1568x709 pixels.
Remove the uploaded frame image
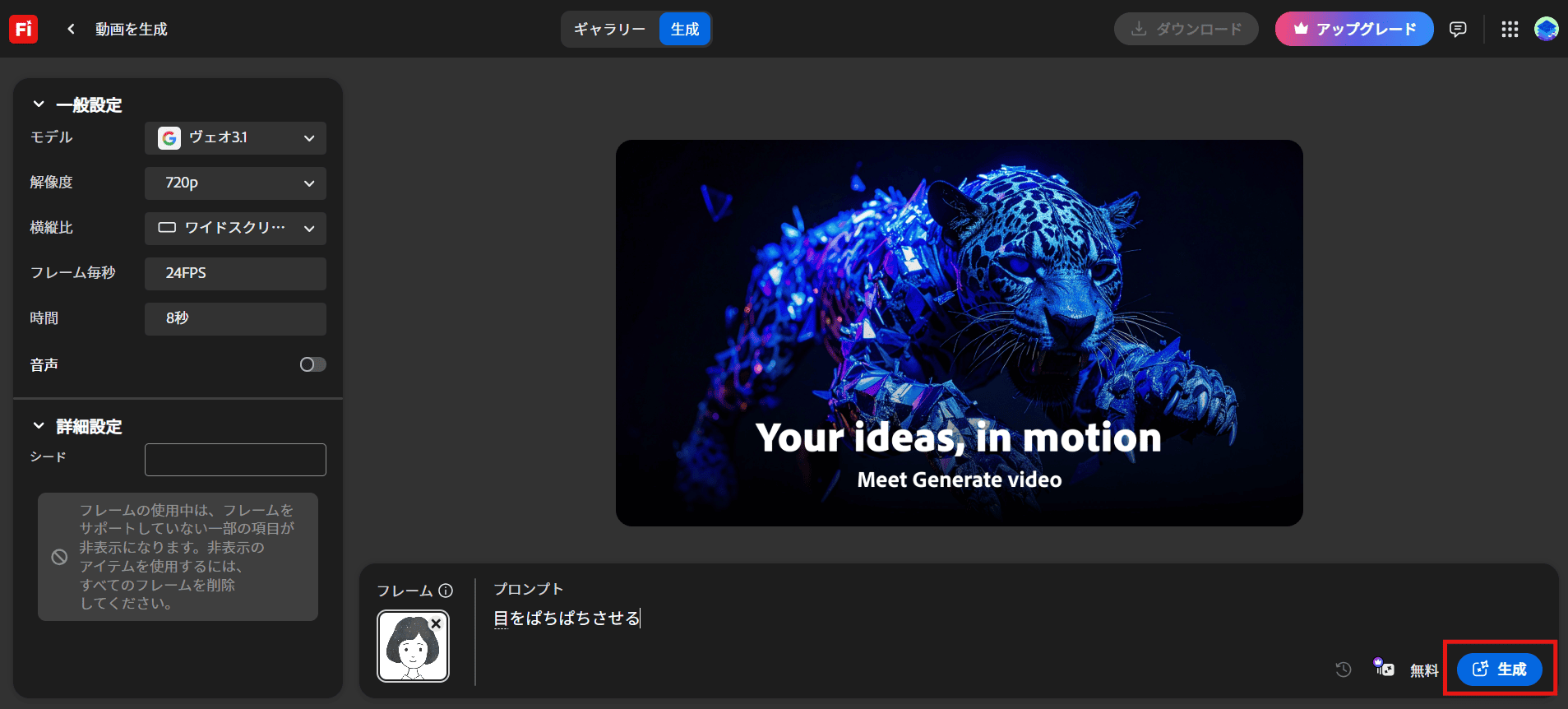437,624
